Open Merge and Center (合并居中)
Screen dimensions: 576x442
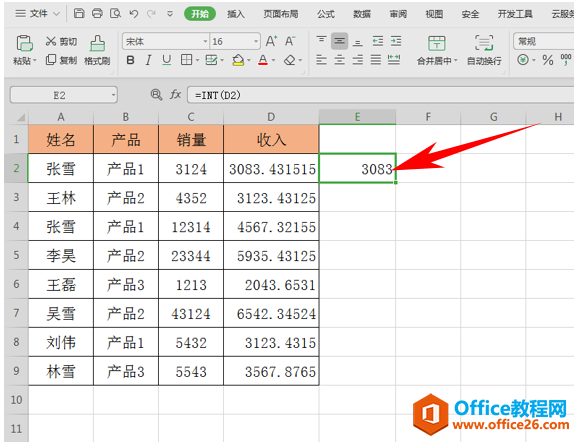pyautogui.click(x=437, y=50)
